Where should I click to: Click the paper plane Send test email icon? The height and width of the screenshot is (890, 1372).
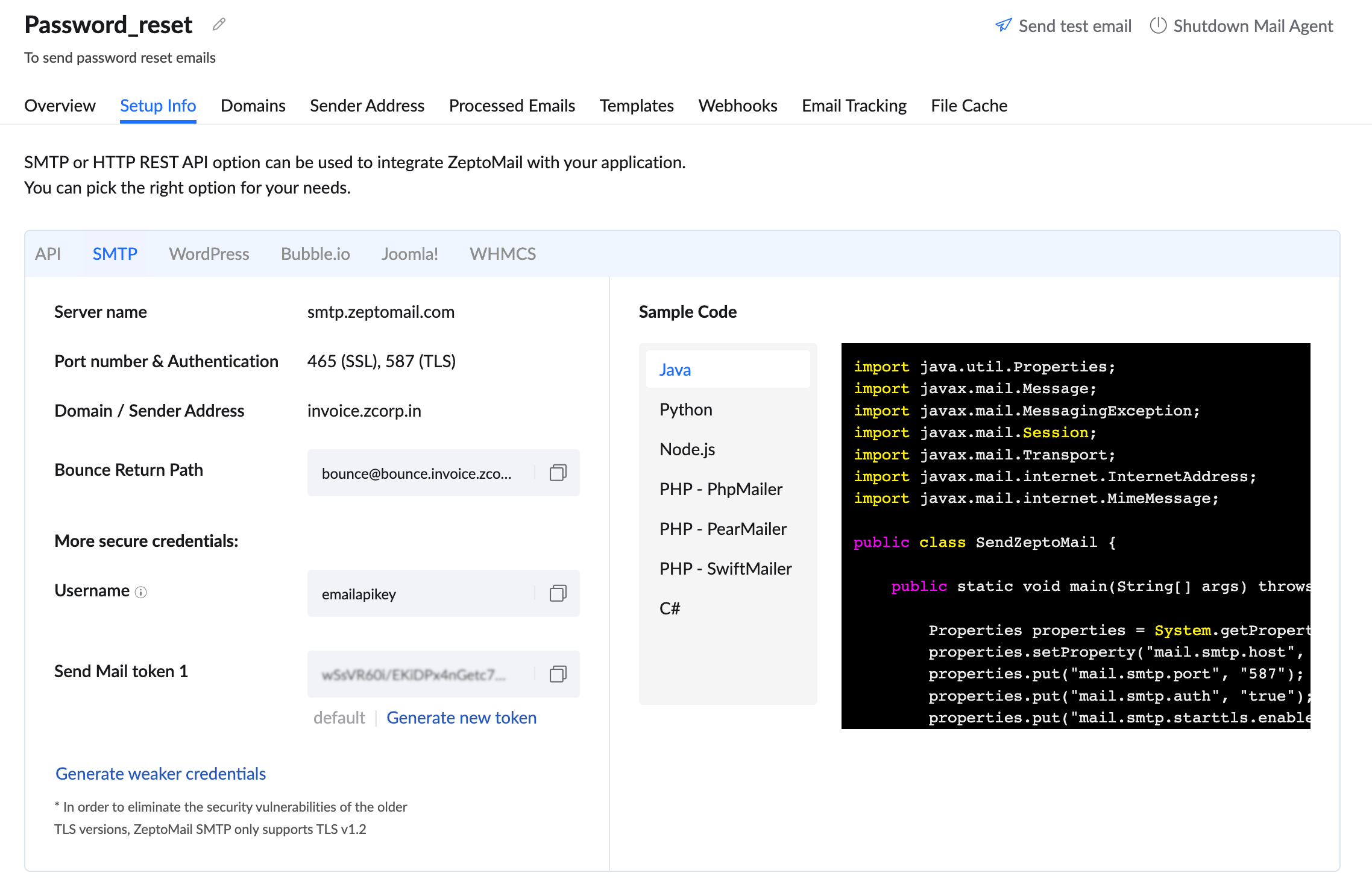1003,25
